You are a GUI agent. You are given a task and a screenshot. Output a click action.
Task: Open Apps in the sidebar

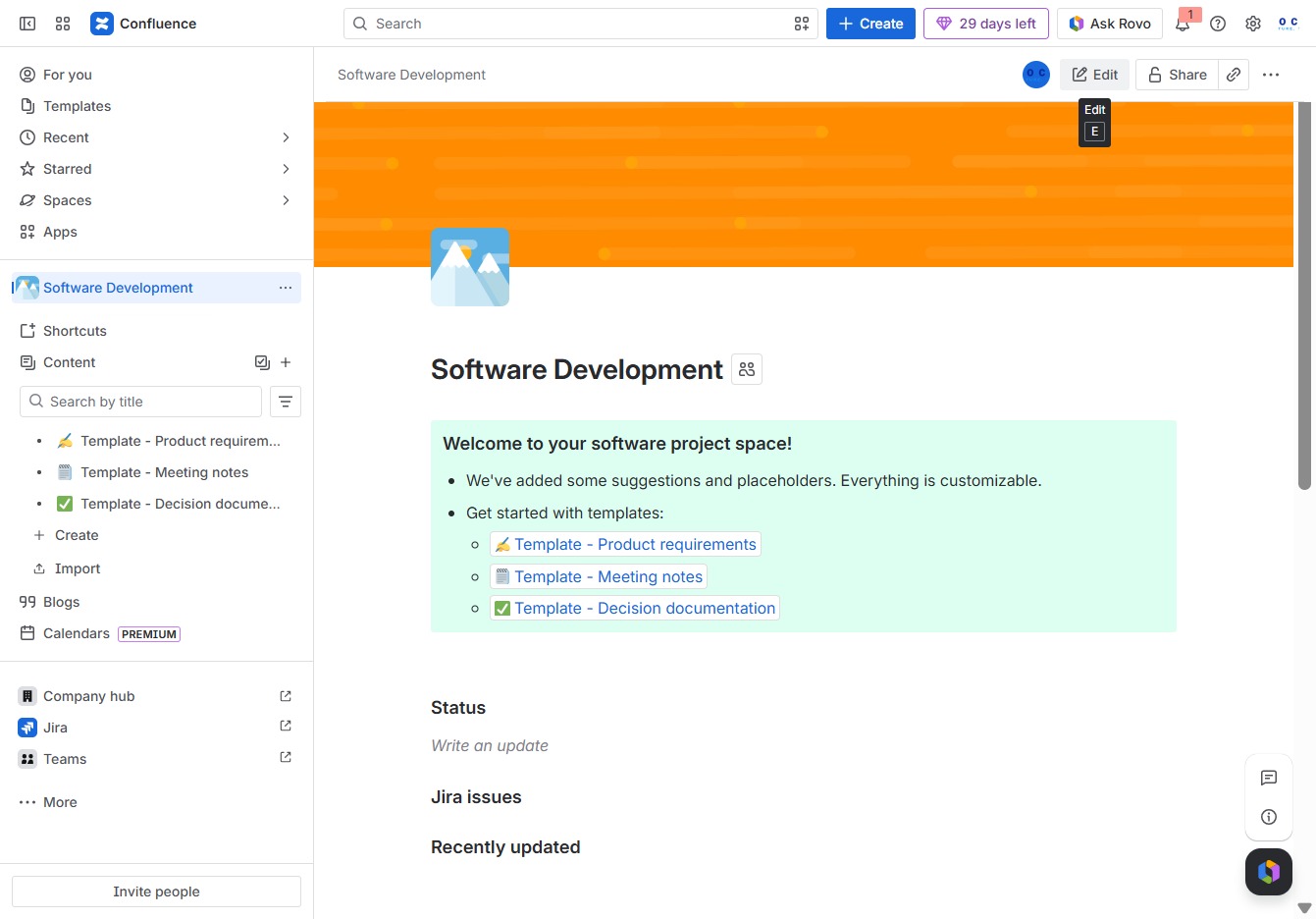point(156,232)
